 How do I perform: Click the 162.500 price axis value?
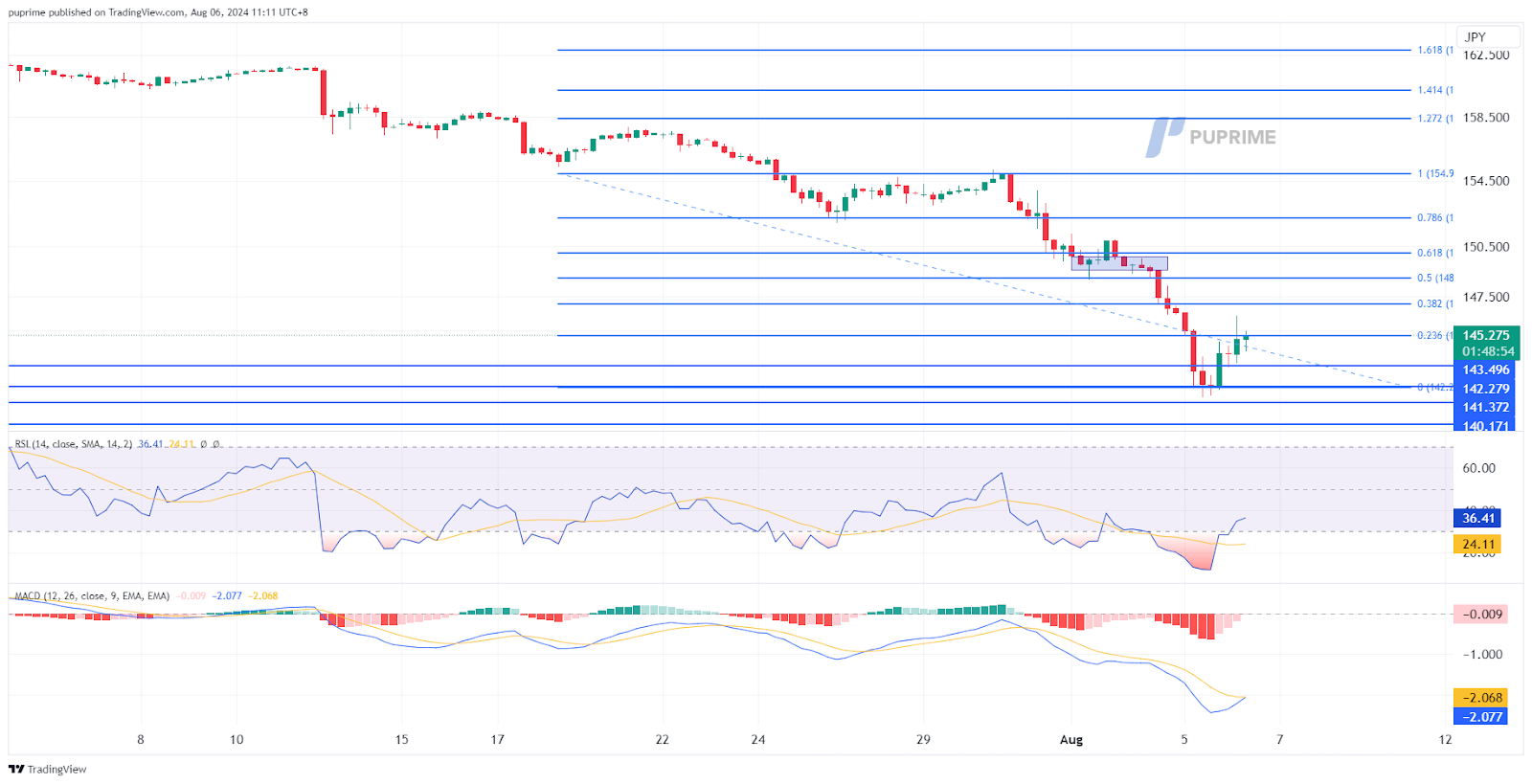click(1486, 56)
